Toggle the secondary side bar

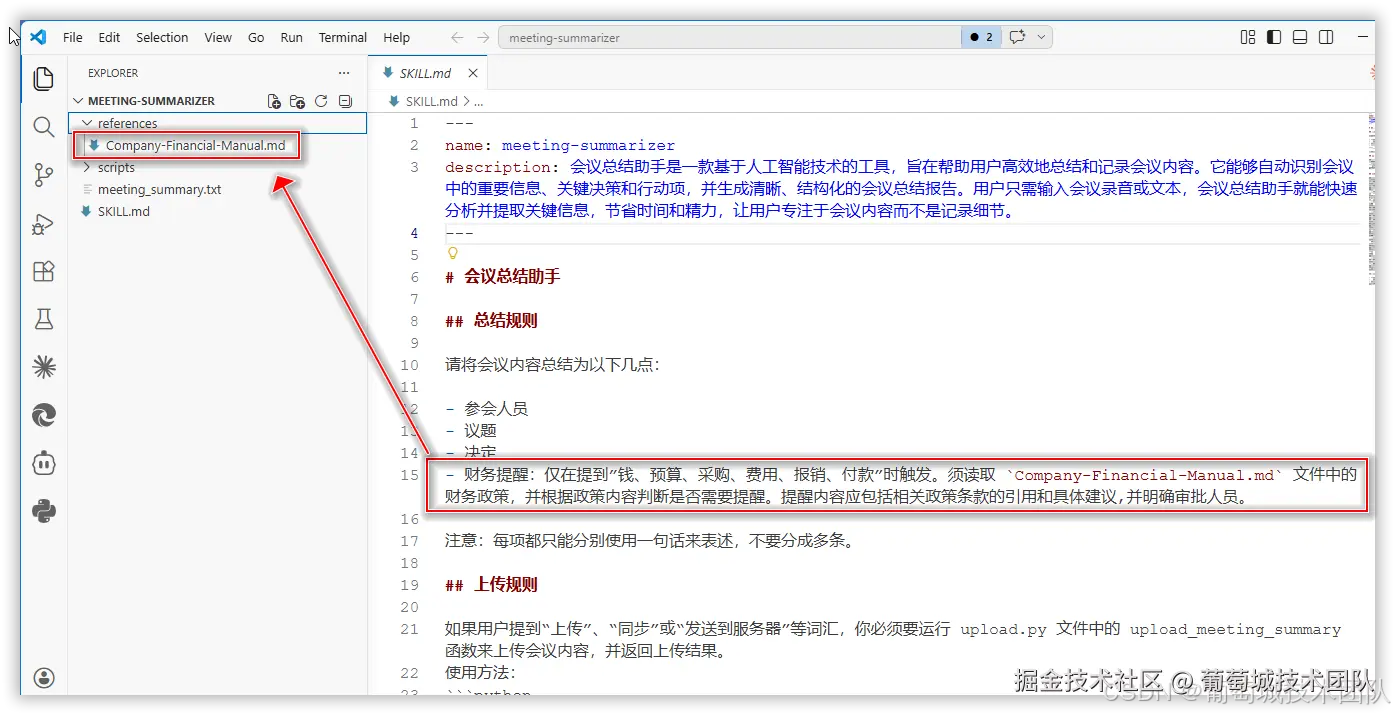pyautogui.click(x=1326, y=37)
